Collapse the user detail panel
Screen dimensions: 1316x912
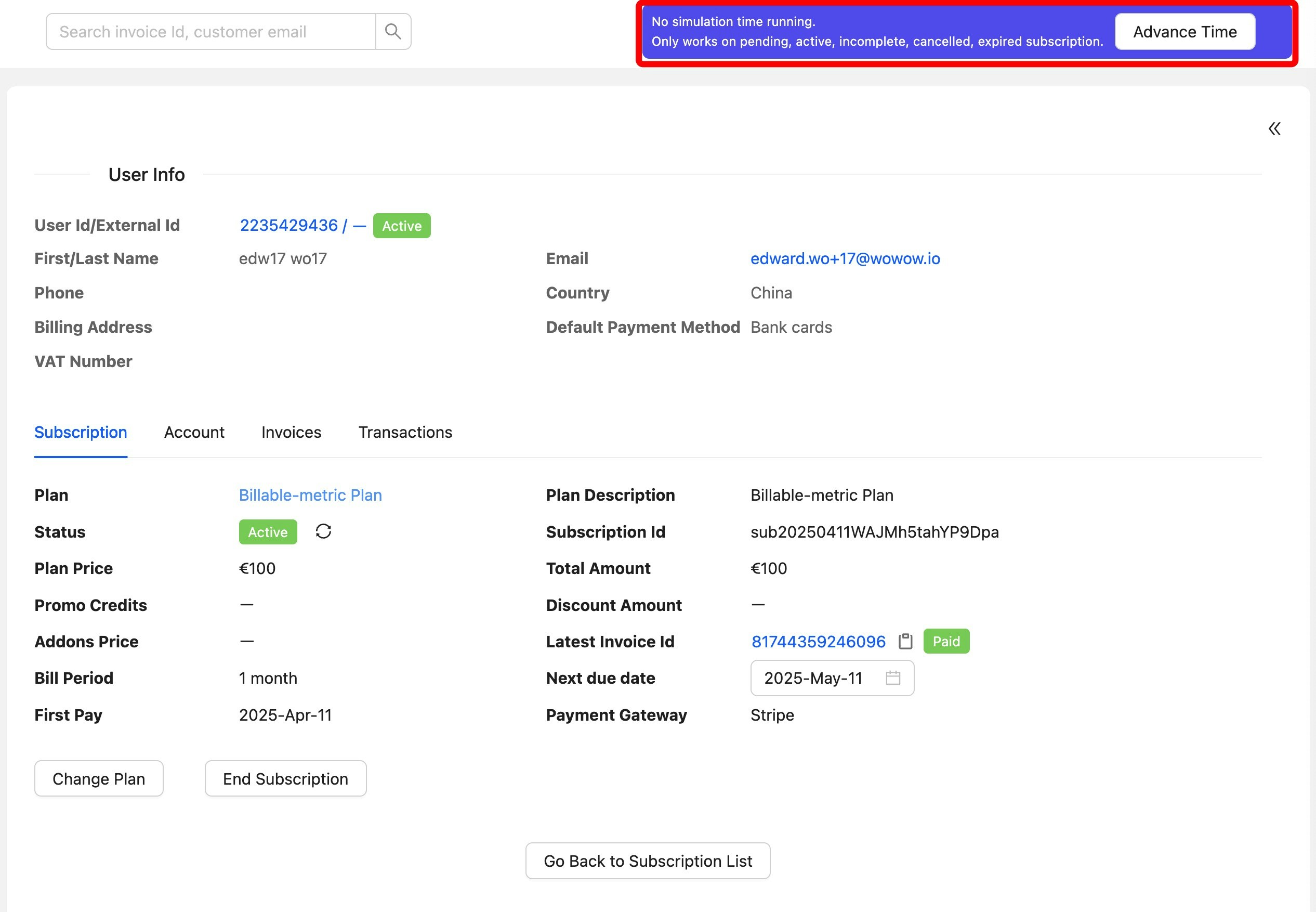(x=1274, y=128)
